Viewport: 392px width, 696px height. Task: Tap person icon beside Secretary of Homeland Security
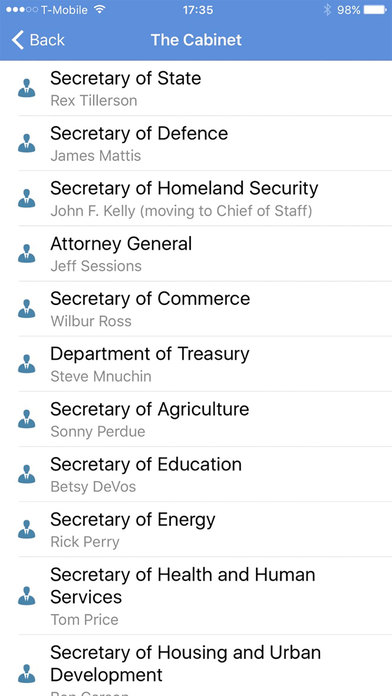[x=27, y=198]
